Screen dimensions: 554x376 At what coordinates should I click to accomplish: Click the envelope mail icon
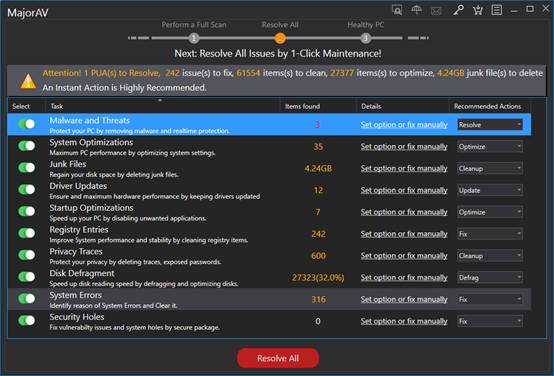(436, 11)
